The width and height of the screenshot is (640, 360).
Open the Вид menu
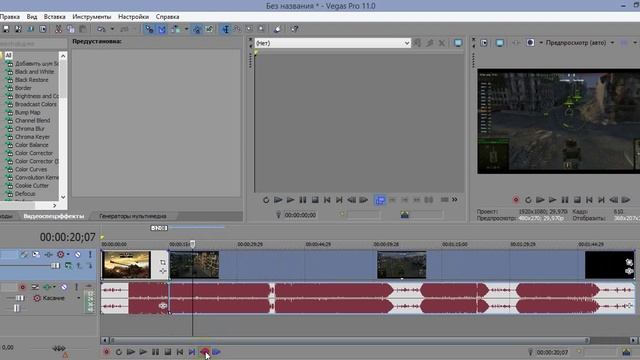coord(32,17)
